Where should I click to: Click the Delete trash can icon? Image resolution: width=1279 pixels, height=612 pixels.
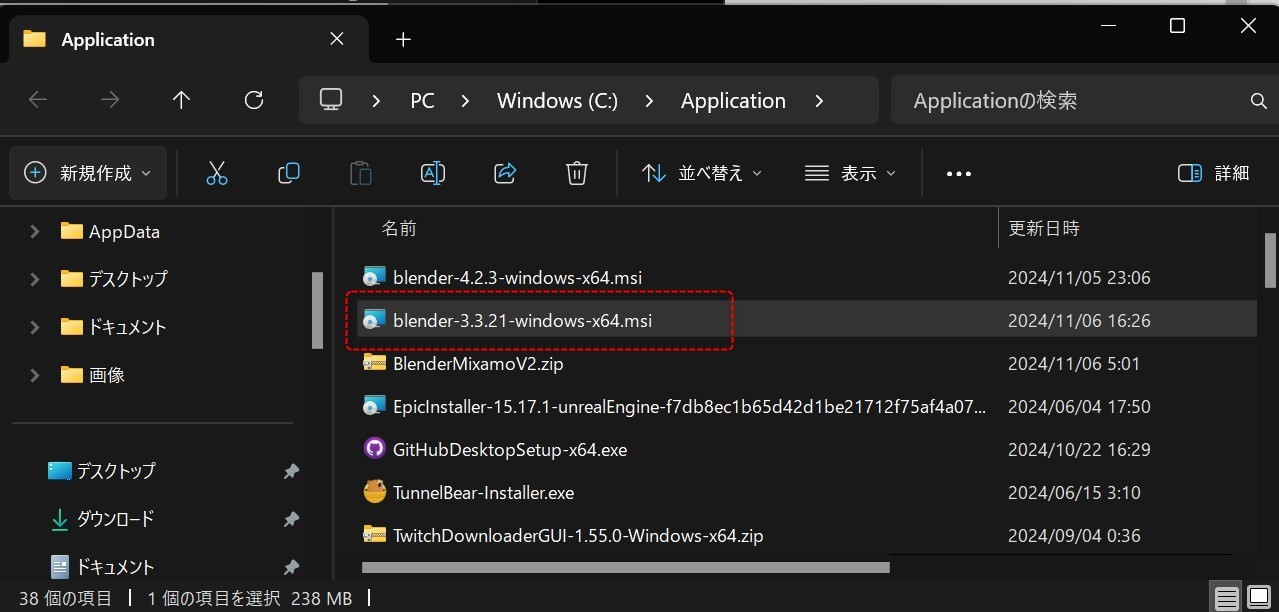click(576, 173)
